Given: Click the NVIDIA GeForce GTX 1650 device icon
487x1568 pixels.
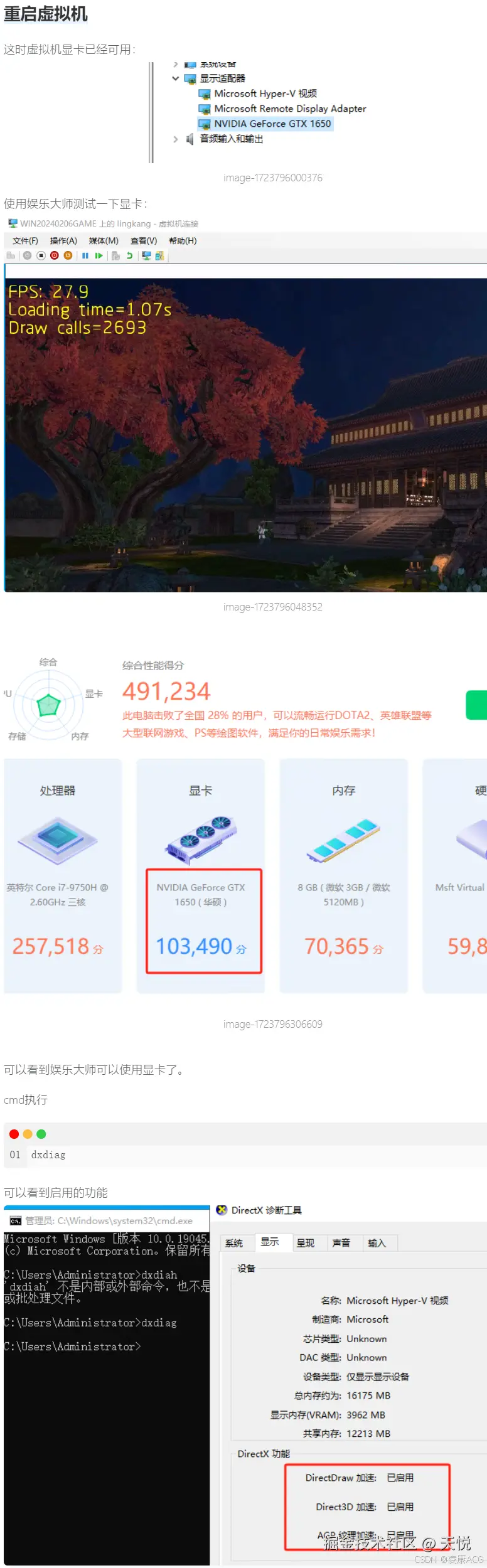Looking at the screenshot, I should pyautogui.click(x=204, y=124).
